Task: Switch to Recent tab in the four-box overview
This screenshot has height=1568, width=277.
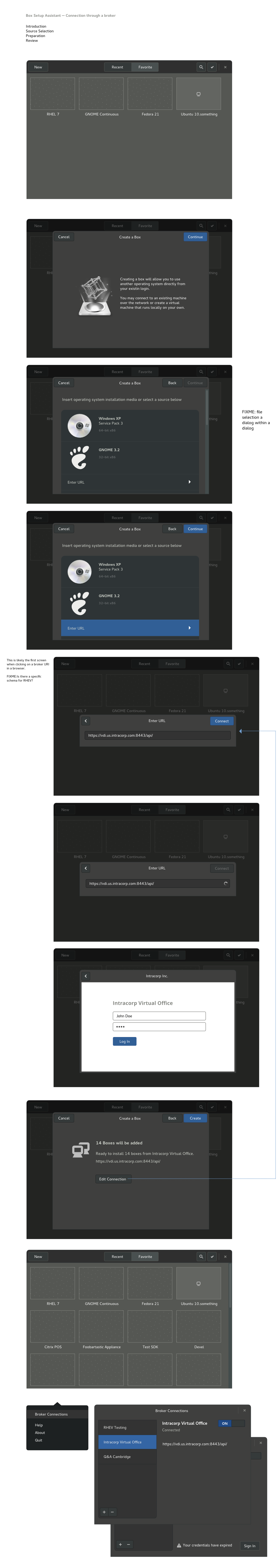Action: pos(117,67)
